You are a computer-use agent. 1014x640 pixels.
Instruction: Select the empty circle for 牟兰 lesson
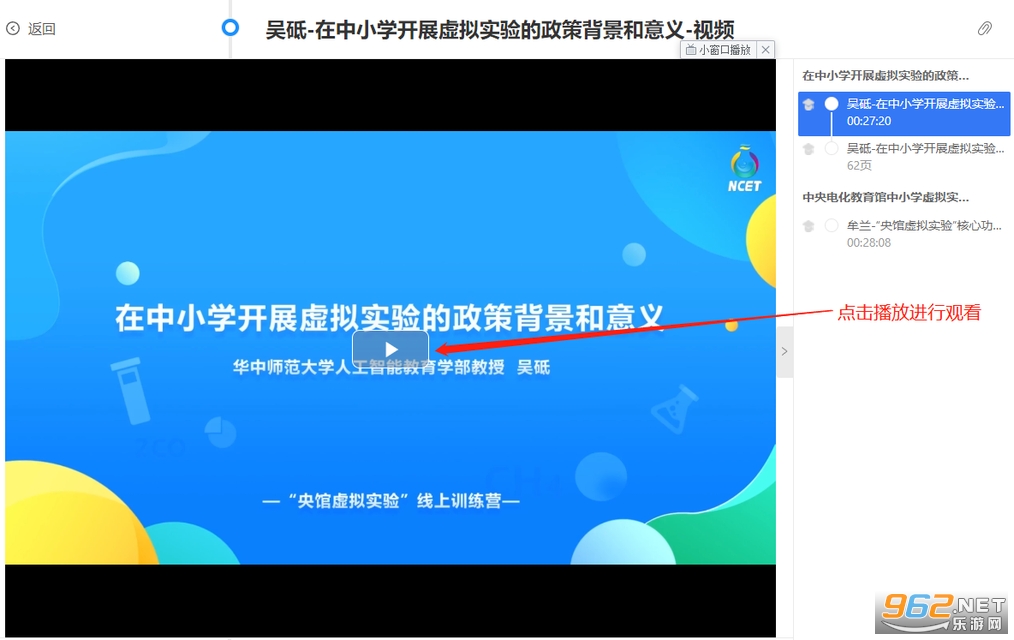(x=832, y=225)
